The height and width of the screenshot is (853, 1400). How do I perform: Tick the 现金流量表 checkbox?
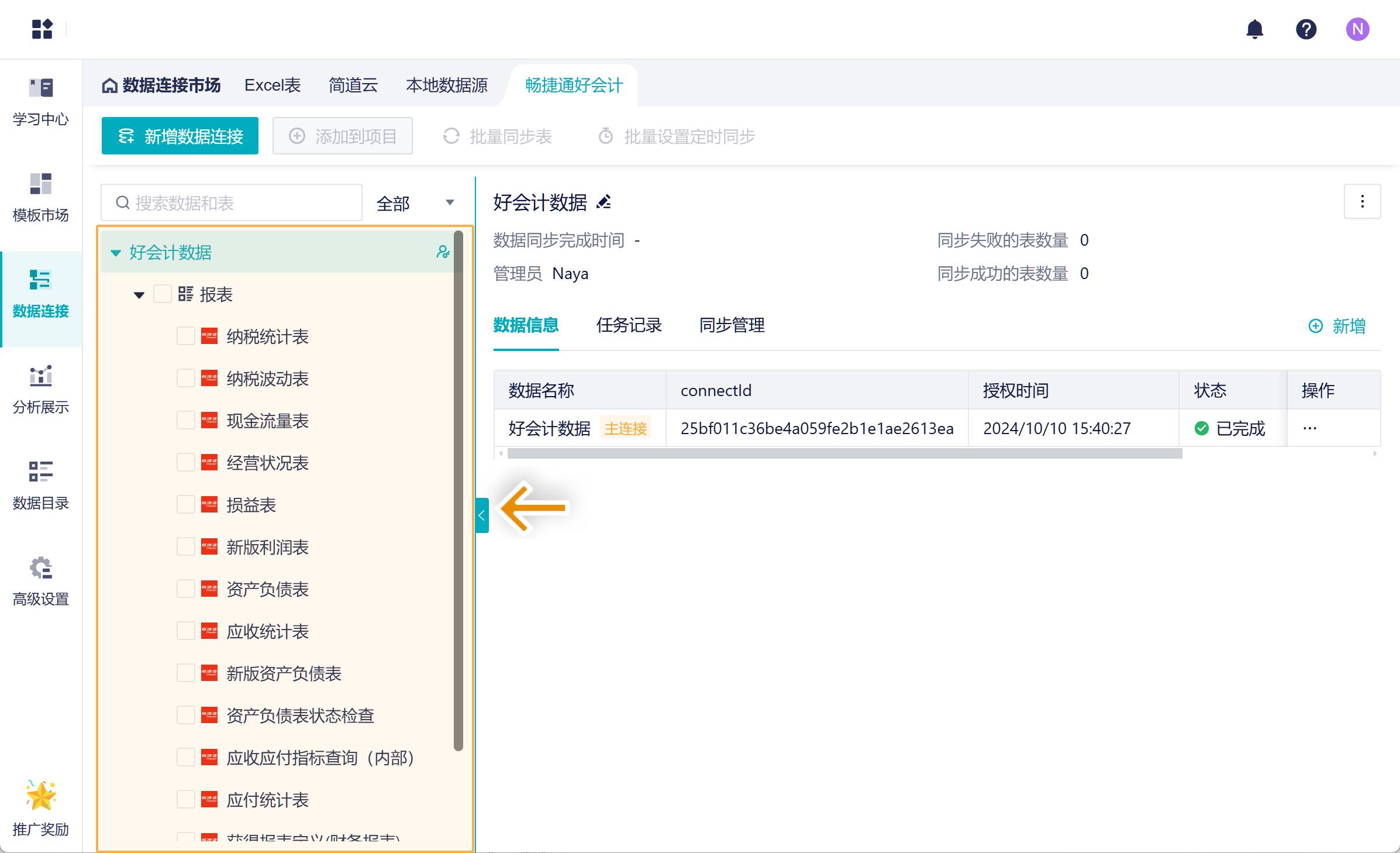pos(186,421)
